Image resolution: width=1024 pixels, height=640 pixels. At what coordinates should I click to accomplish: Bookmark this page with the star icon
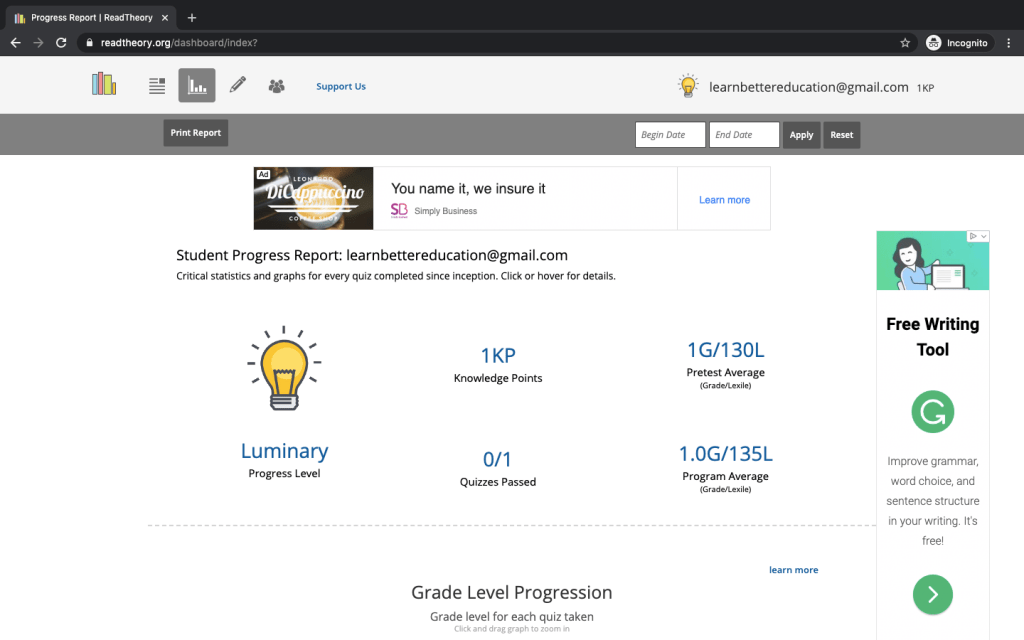click(905, 43)
